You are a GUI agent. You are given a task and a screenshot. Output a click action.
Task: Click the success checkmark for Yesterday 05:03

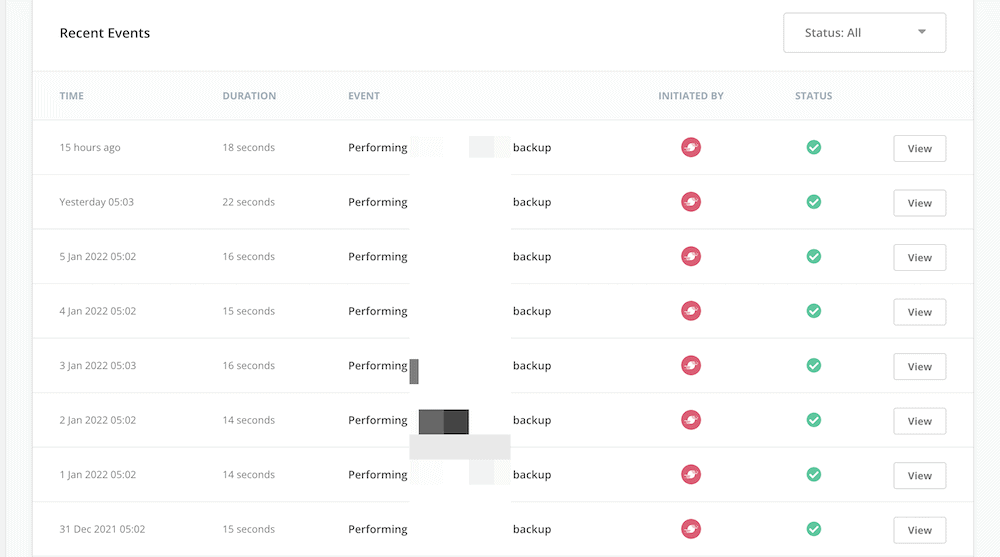[x=814, y=202]
